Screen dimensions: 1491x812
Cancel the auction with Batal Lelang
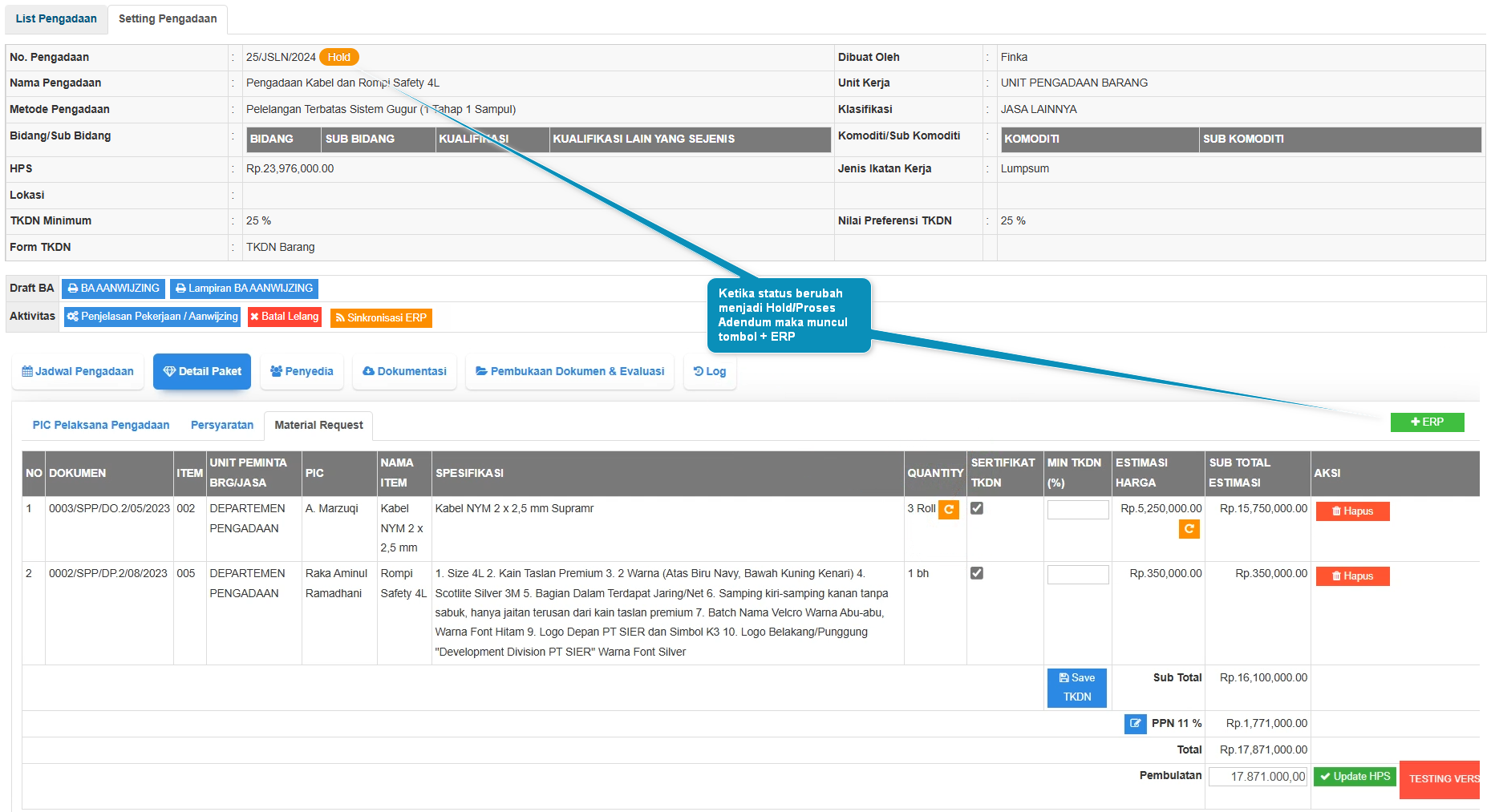point(284,317)
